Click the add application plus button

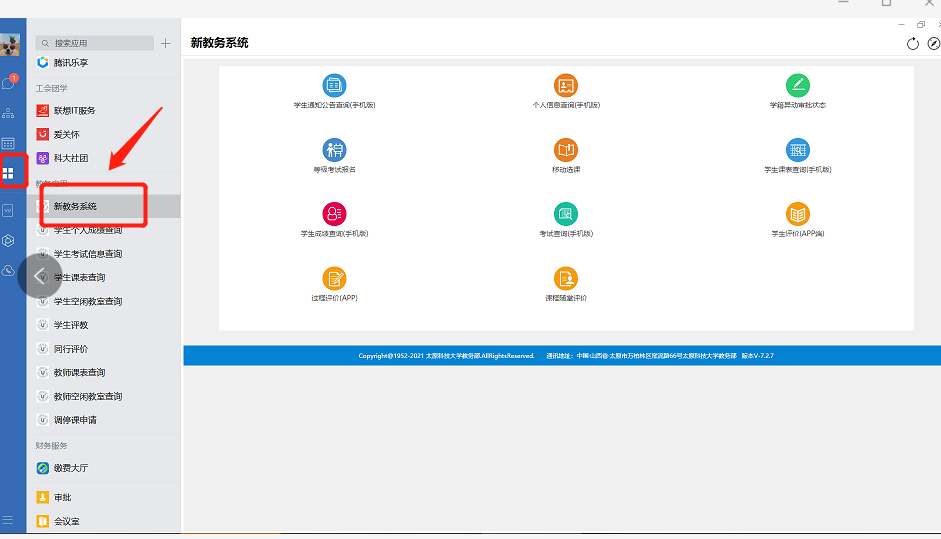coord(166,43)
